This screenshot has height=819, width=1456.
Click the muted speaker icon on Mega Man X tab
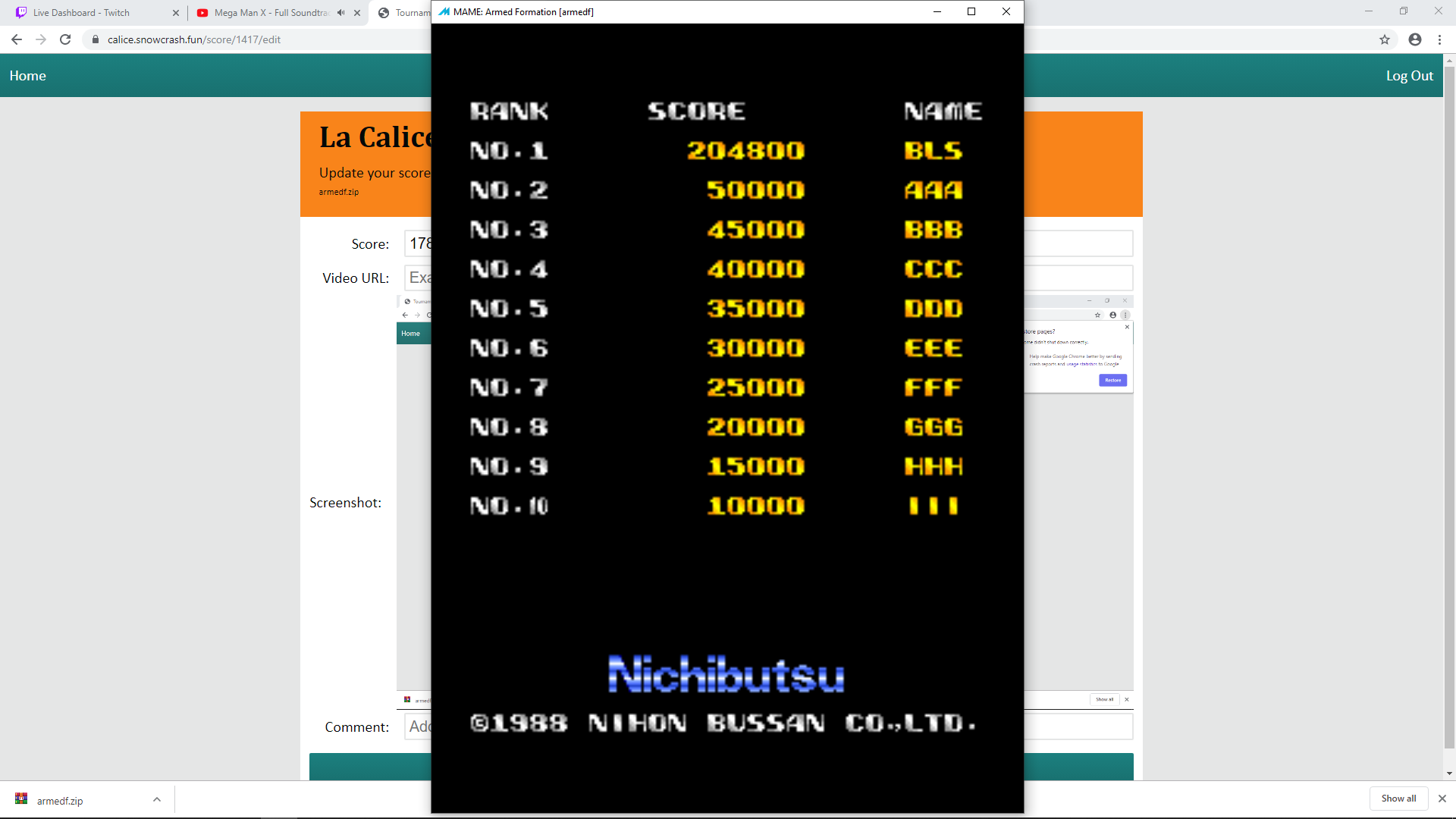340,12
